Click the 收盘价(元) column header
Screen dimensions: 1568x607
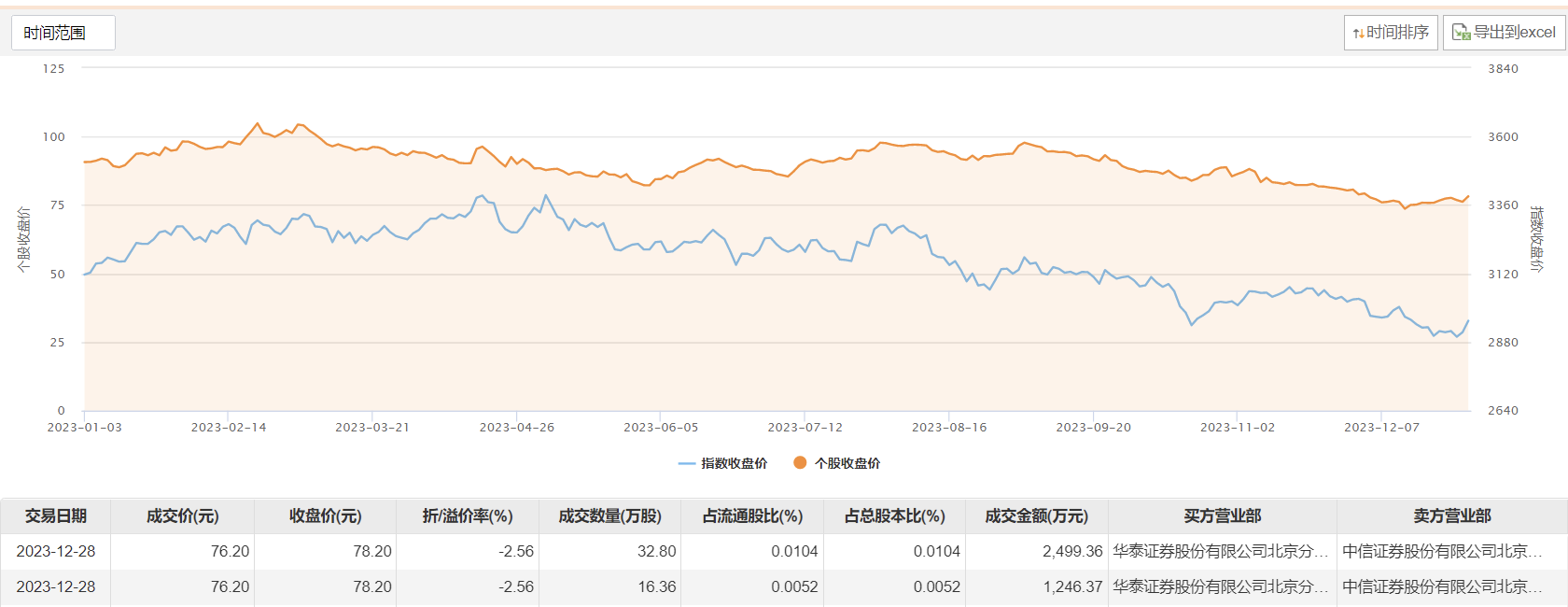coord(325,516)
